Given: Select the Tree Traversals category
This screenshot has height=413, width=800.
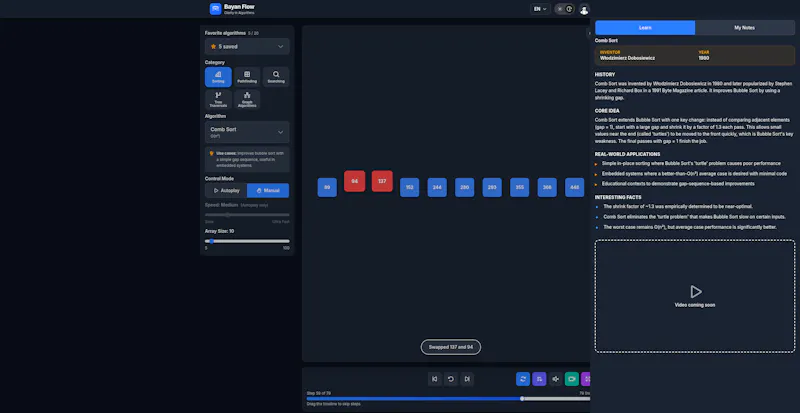Looking at the screenshot, I should pyautogui.click(x=218, y=100).
